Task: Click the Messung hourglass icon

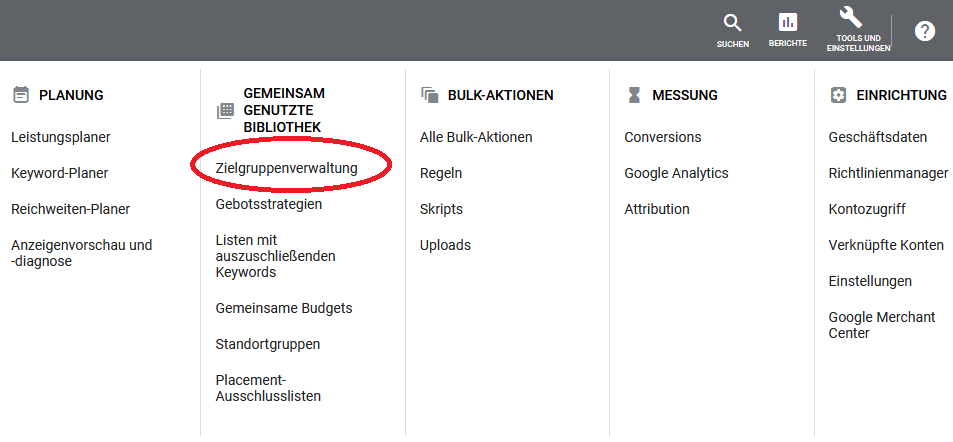Action: click(x=634, y=95)
